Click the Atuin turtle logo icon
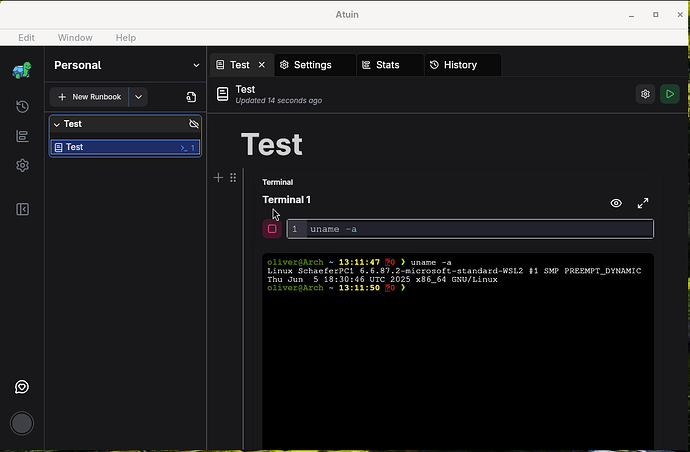This screenshot has height=452, width=690. click(22, 70)
